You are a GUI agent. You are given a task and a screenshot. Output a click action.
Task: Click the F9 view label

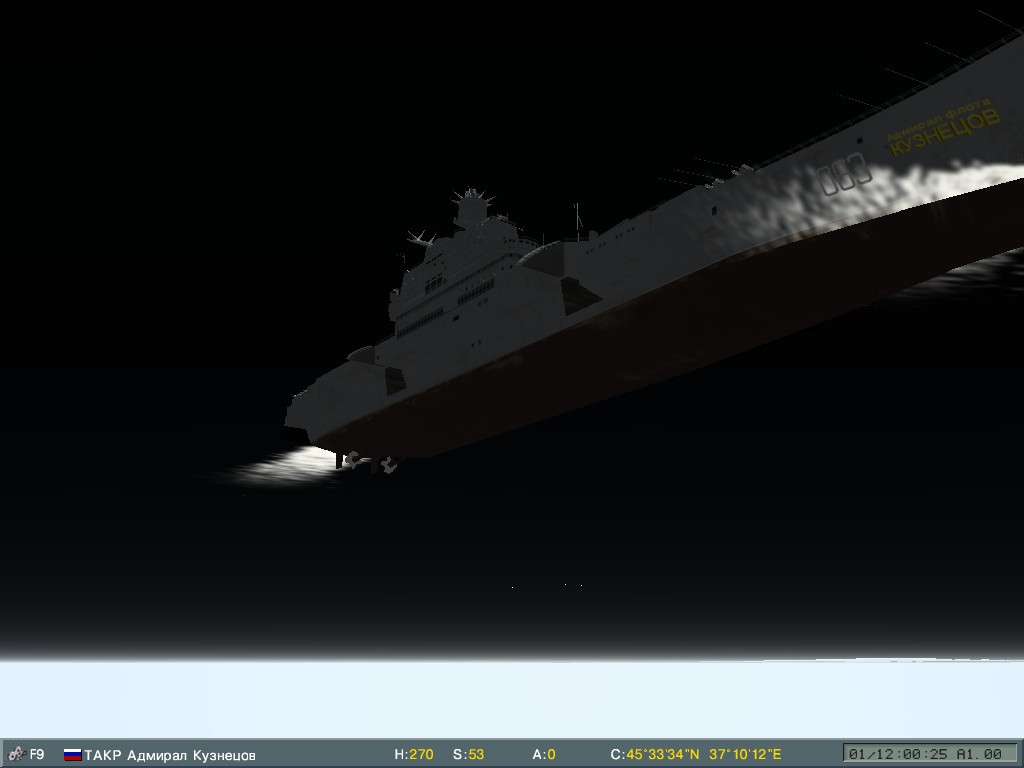pos(37,754)
